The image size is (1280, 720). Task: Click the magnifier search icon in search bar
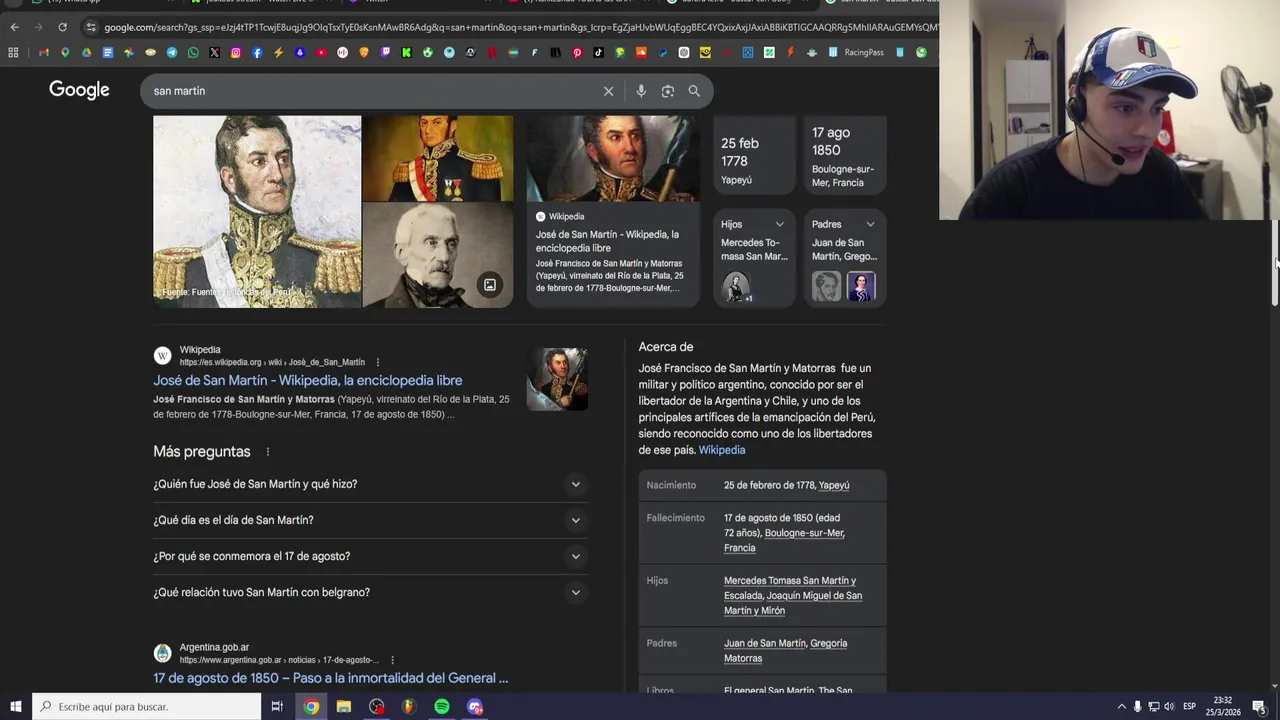point(694,91)
